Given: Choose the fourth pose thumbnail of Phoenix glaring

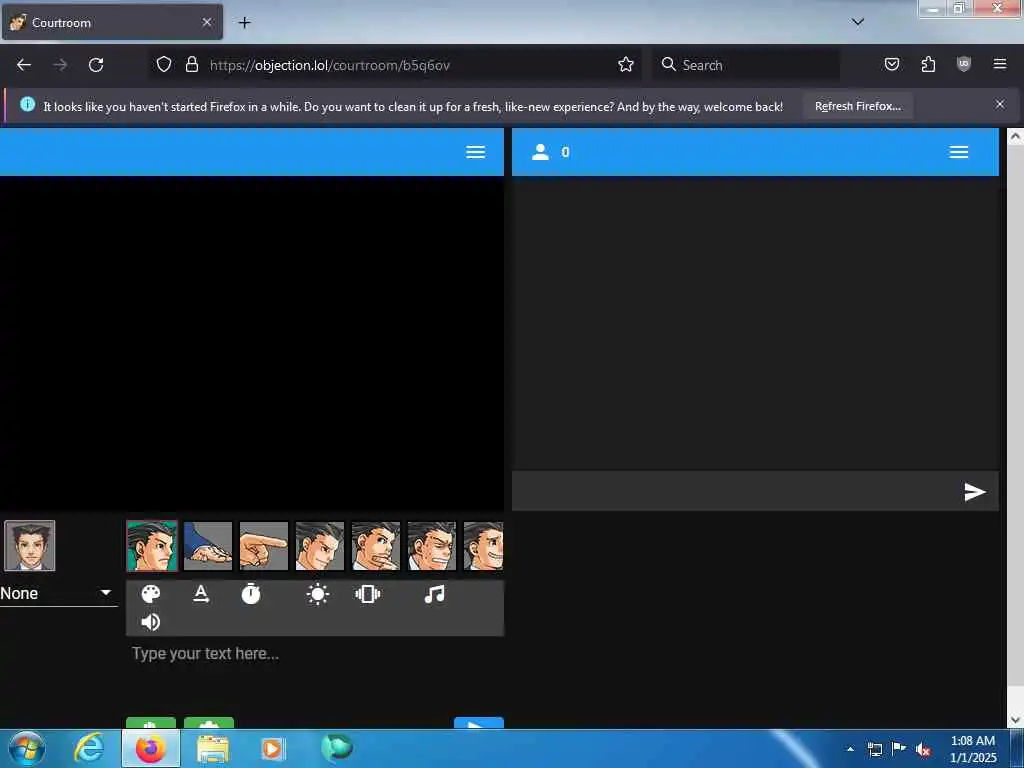Looking at the screenshot, I should pos(320,546).
